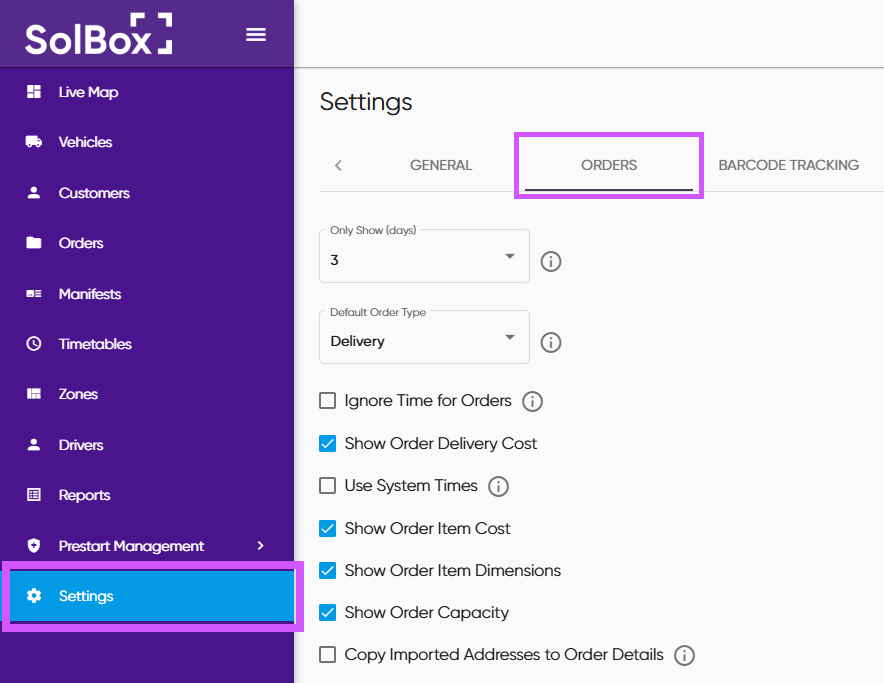The height and width of the screenshot is (683, 884).
Task: Tick Copy Imported Addresses to Order Details
Action: click(327, 655)
